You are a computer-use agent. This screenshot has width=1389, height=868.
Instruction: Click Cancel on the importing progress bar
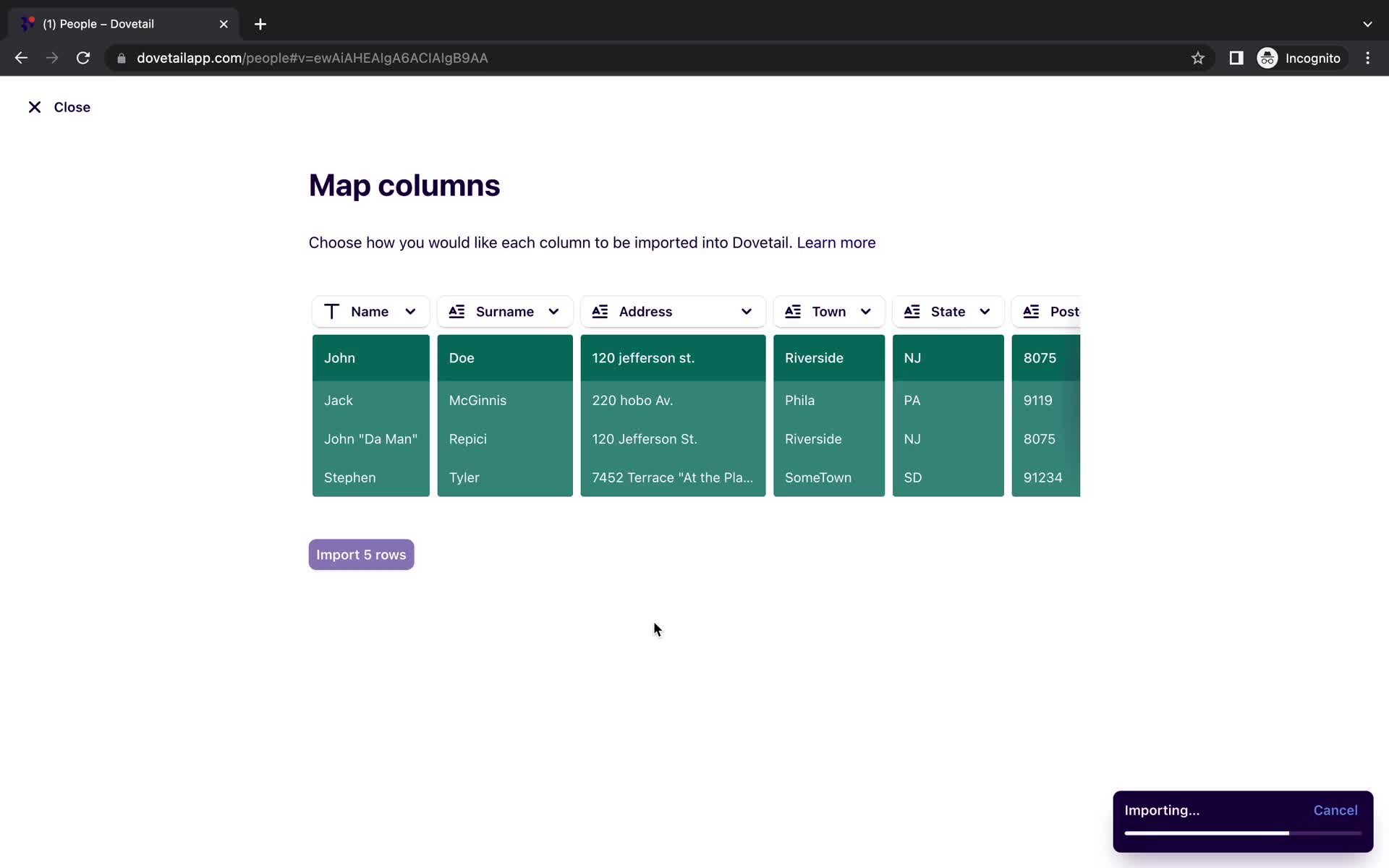pyautogui.click(x=1335, y=810)
